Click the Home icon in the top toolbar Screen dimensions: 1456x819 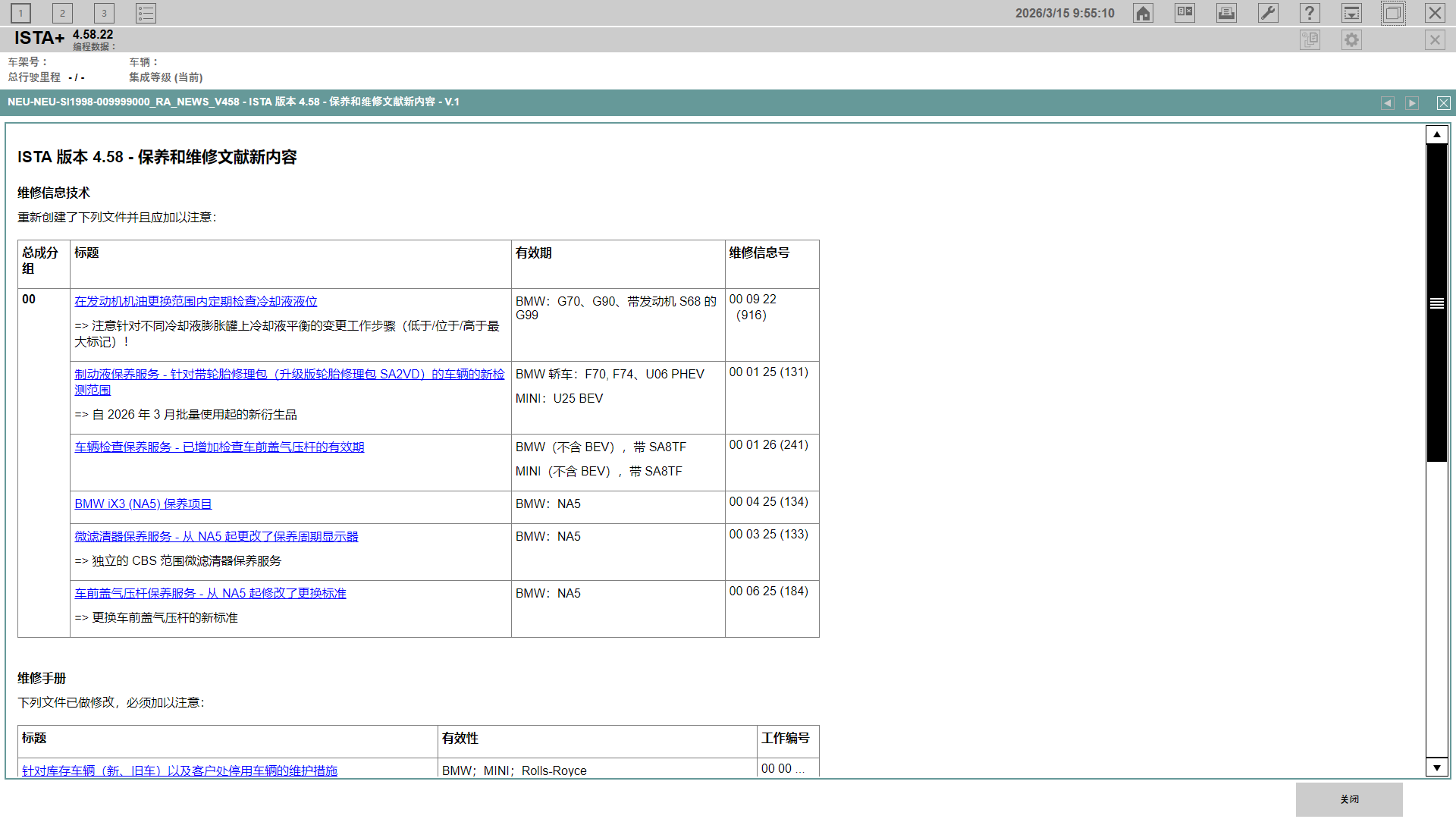click(1143, 13)
